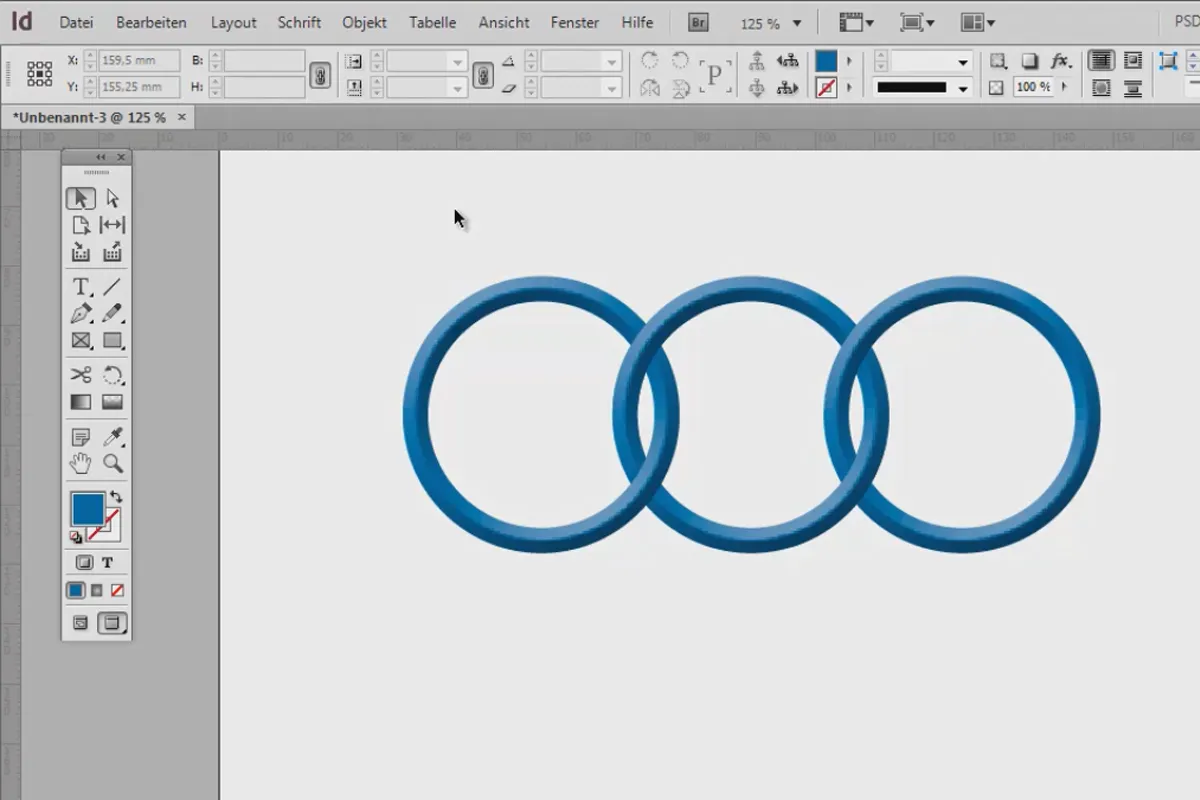Expand the stroke color flyout arrow
The width and height of the screenshot is (1200, 800).
(849, 88)
